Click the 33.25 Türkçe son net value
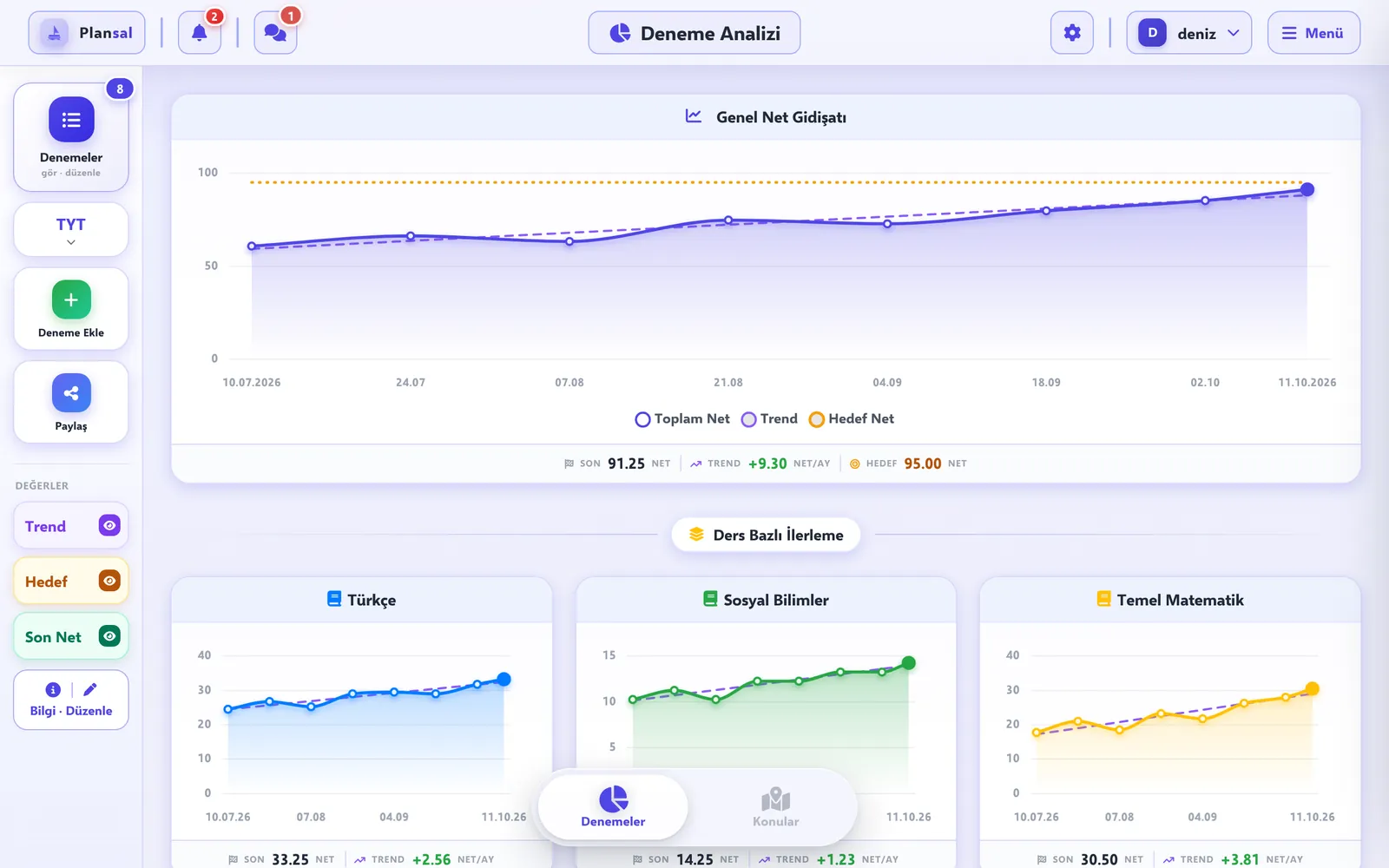 [290, 859]
